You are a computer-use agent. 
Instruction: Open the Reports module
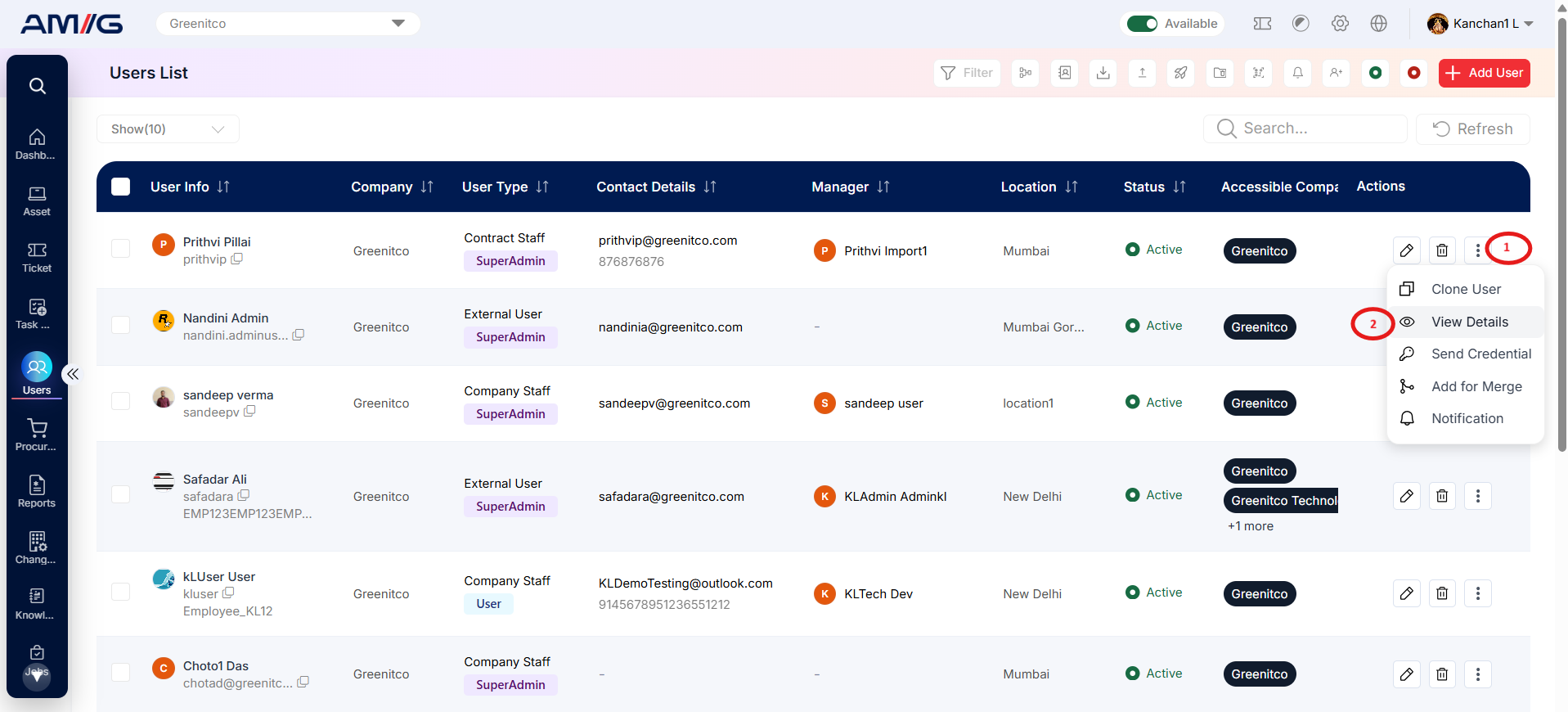click(37, 492)
